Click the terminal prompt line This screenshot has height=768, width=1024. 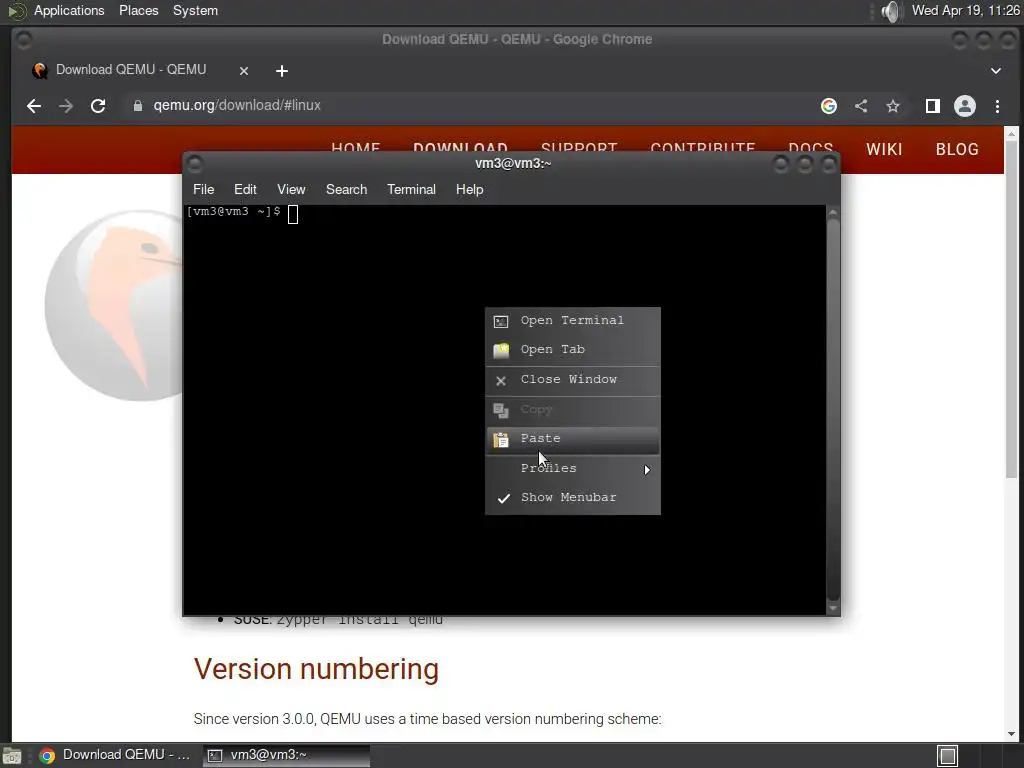pos(242,212)
